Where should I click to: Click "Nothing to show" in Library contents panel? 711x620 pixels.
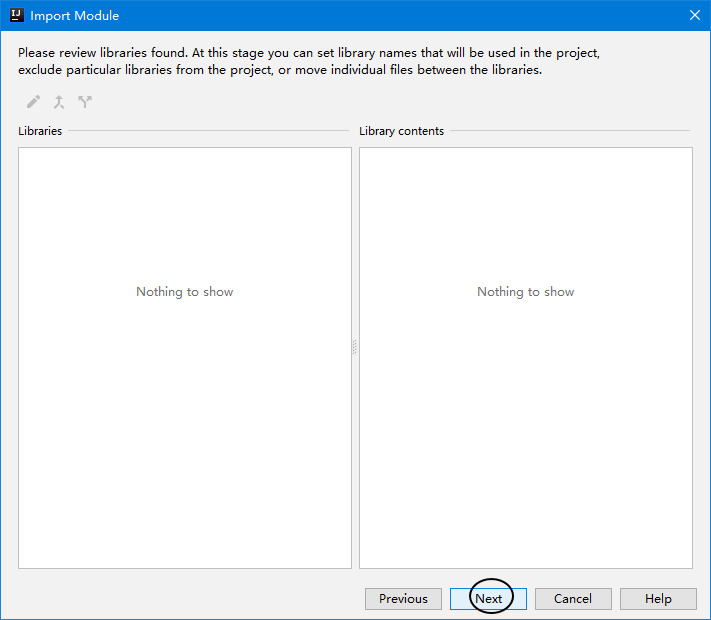point(526,292)
